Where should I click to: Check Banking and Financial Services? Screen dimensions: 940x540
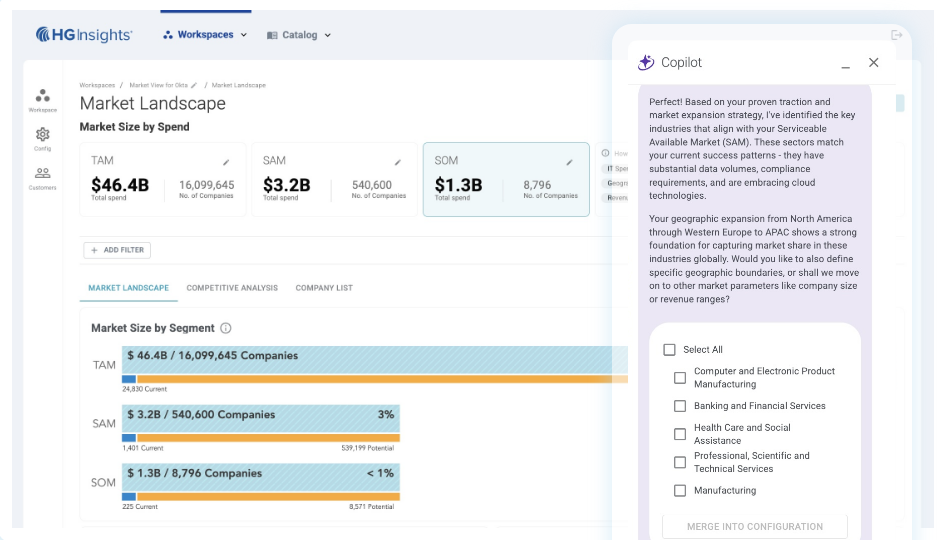click(x=680, y=406)
